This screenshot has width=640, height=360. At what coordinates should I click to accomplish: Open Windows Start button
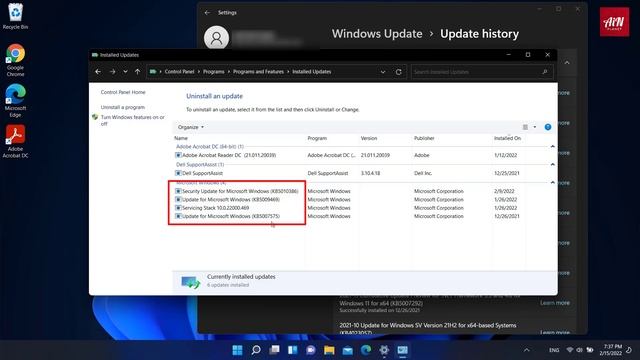pyautogui.click(x=237, y=350)
